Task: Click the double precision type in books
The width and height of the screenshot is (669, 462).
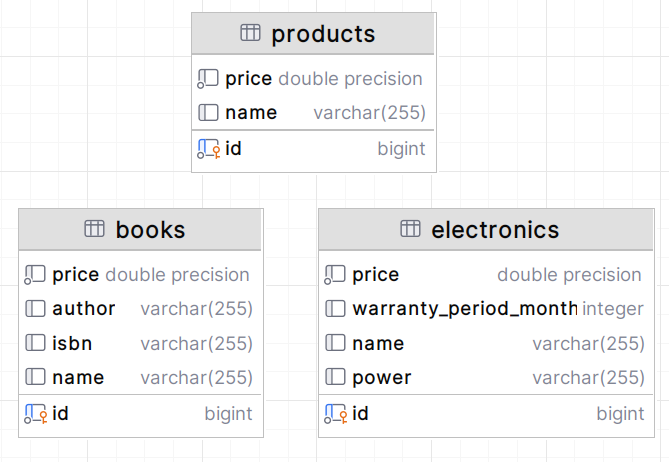Action: pos(177,275)
